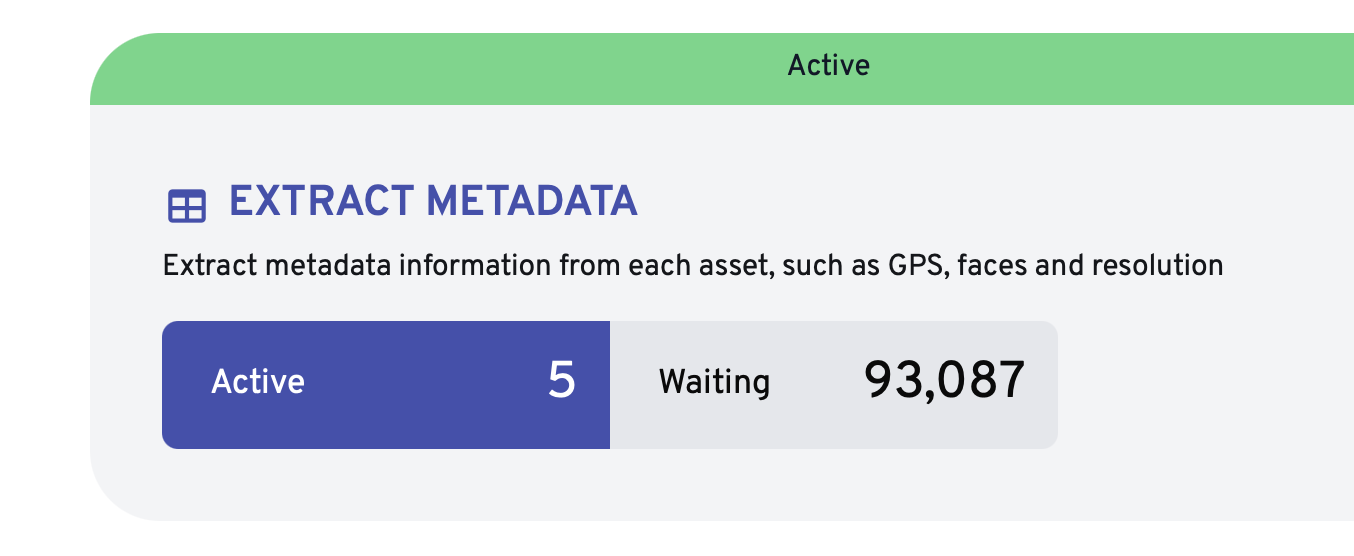Click the EXTRACT METADATA heading

pos(432,202)
